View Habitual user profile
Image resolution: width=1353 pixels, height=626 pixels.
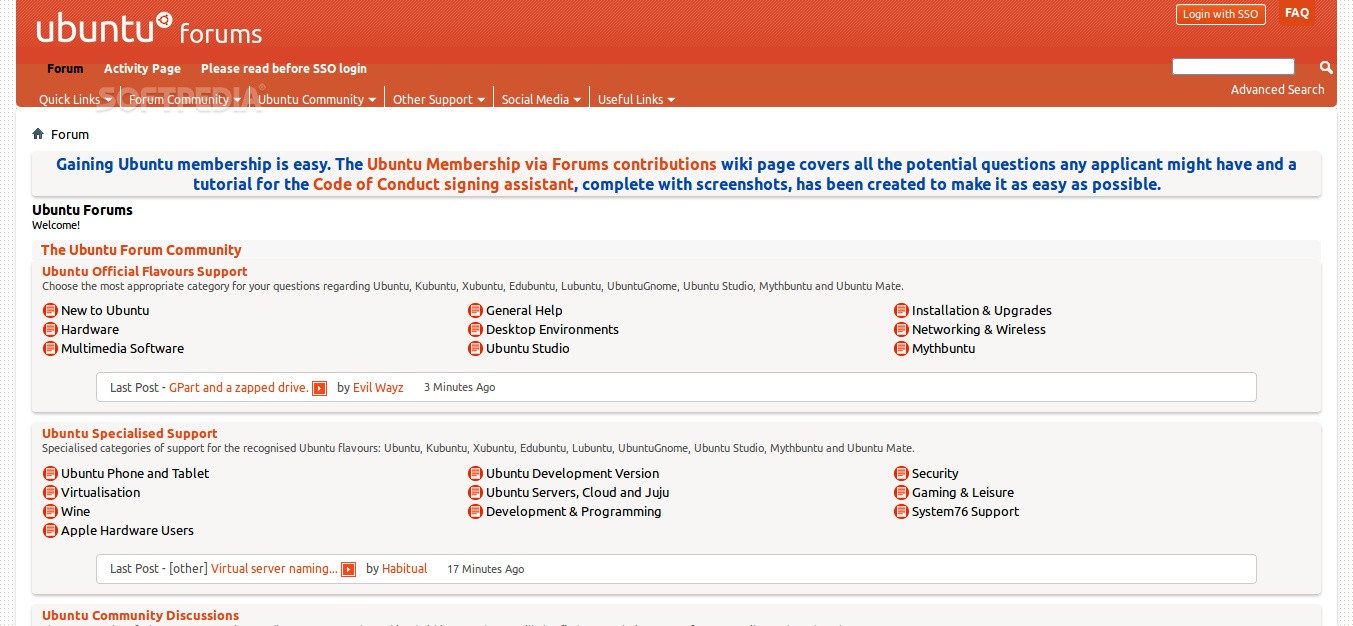pyautogui.click(x=404, y=568)
